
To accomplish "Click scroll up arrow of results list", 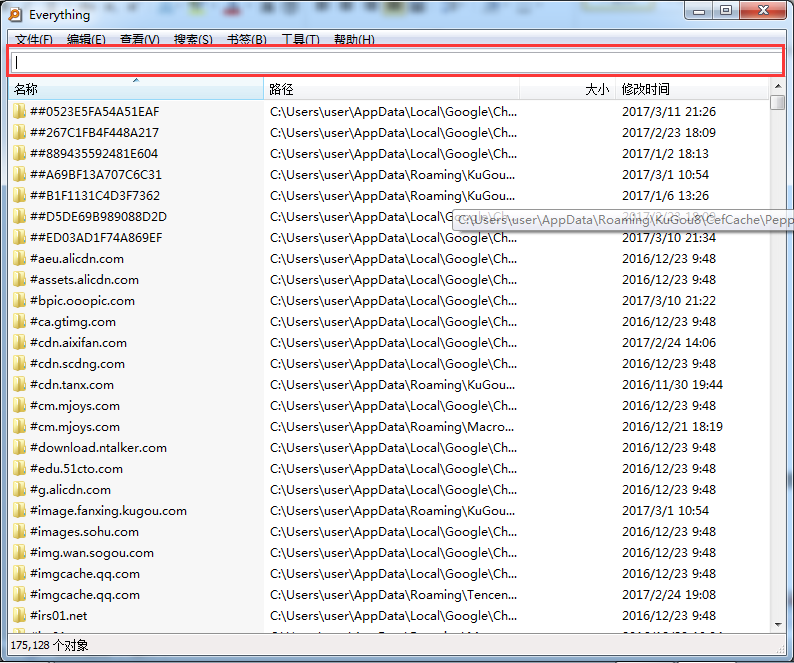I will pyautogui.click(x=777, y=86).
